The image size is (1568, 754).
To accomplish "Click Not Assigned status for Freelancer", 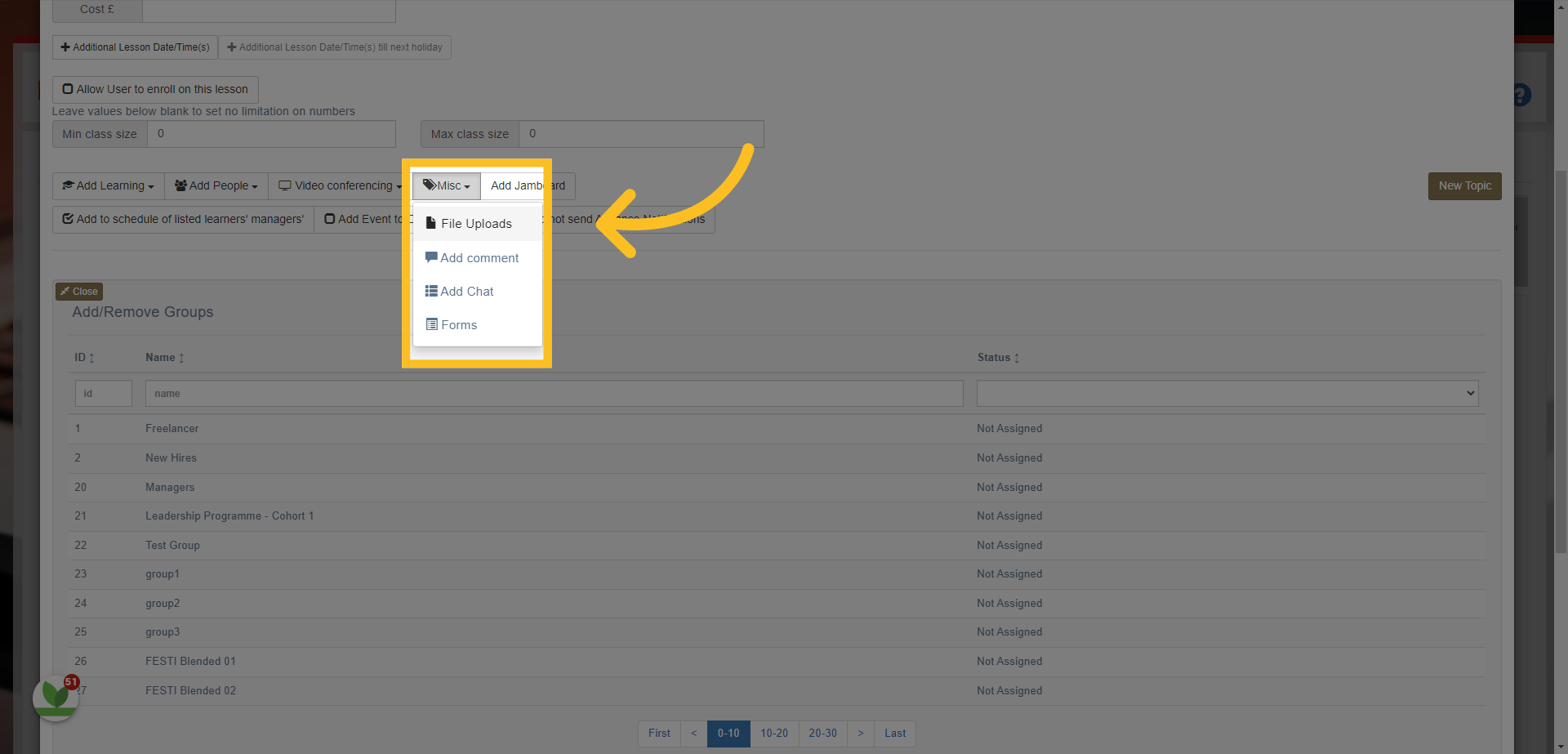I will click(1009, 429).
